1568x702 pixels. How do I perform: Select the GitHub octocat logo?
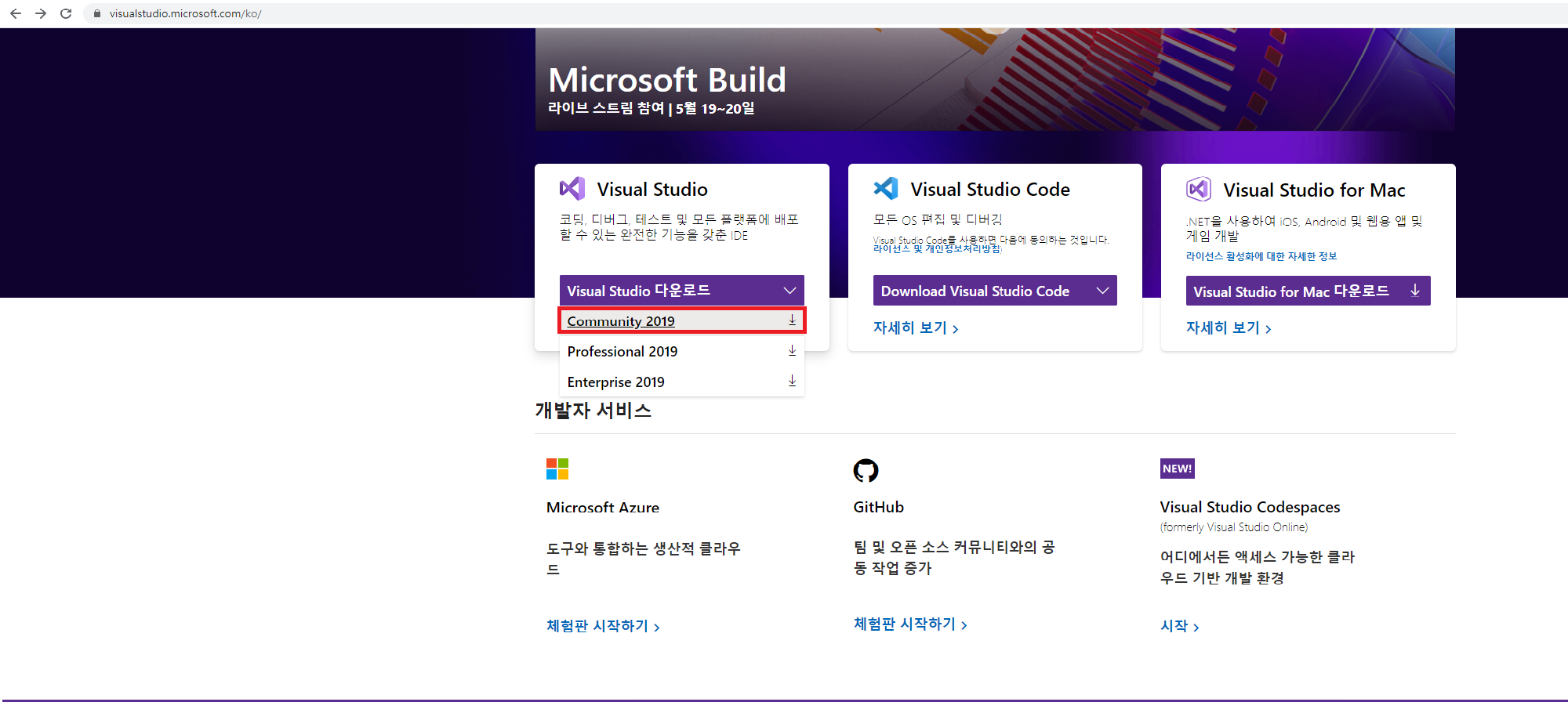(x=866, y=470)
